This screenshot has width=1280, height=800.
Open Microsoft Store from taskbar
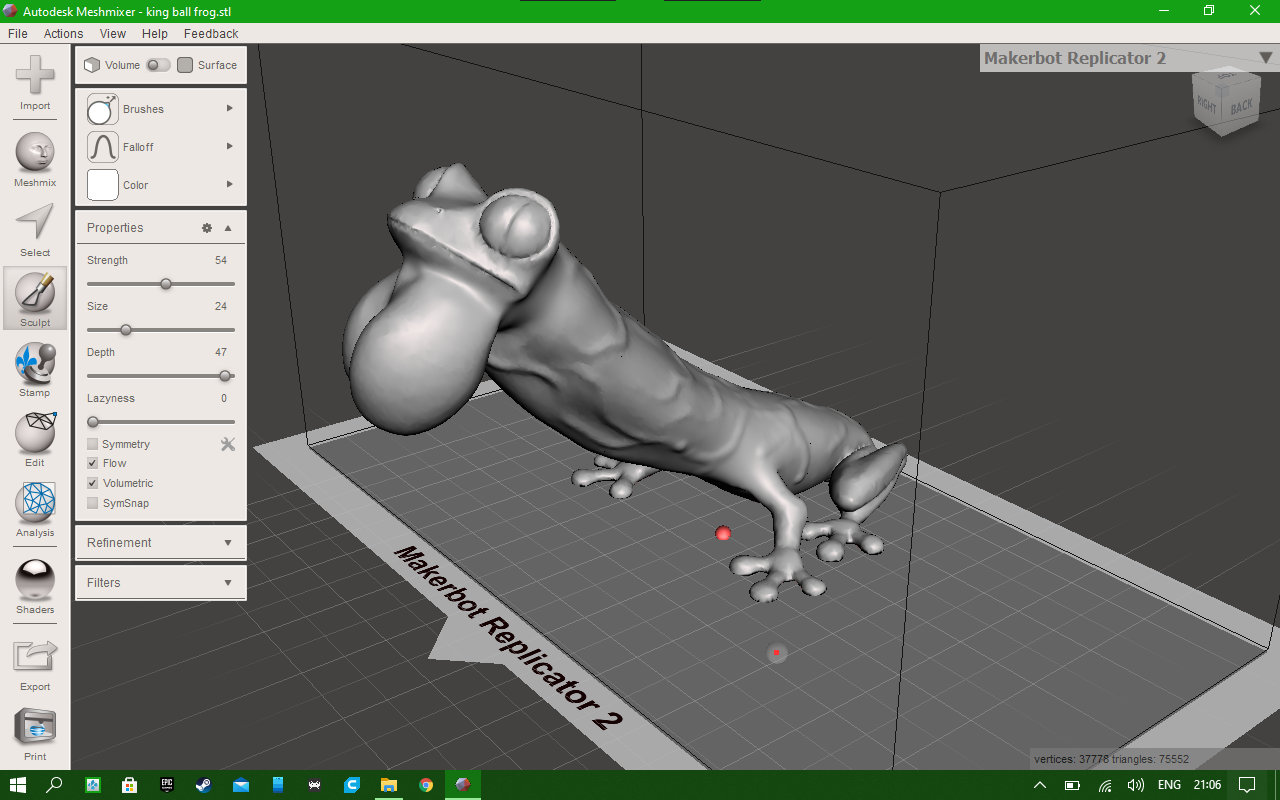coord(129,785)
